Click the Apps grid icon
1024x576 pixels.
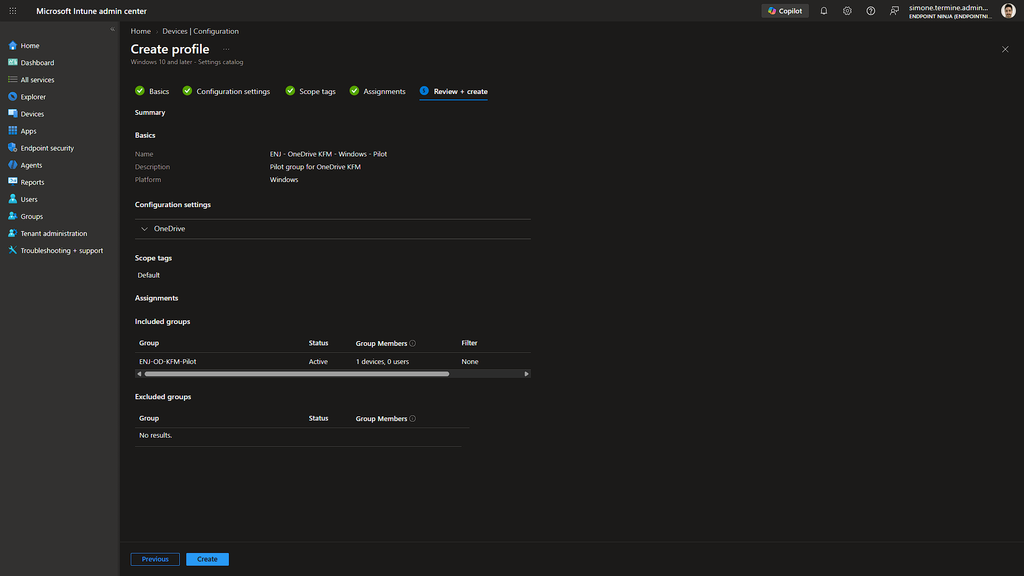(x=12, y=131)
